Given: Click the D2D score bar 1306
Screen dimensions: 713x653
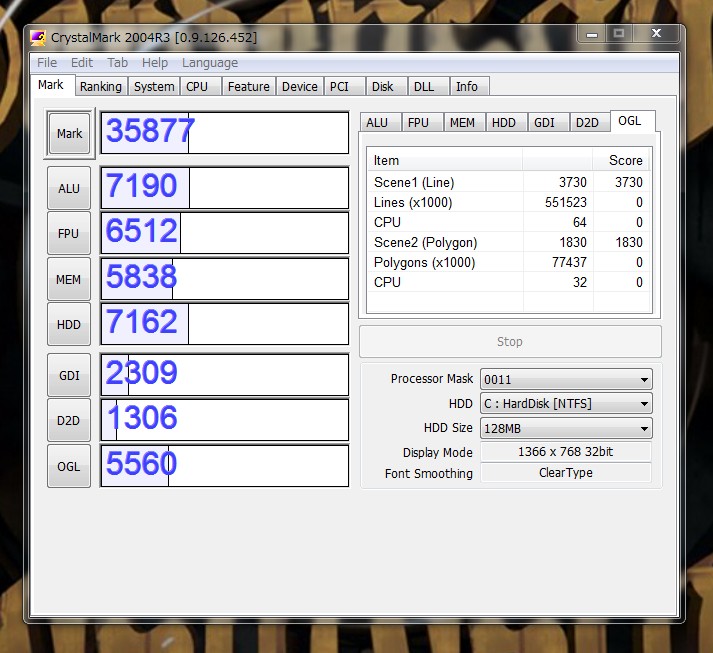Looking at the screenshot, I should 225,420.
